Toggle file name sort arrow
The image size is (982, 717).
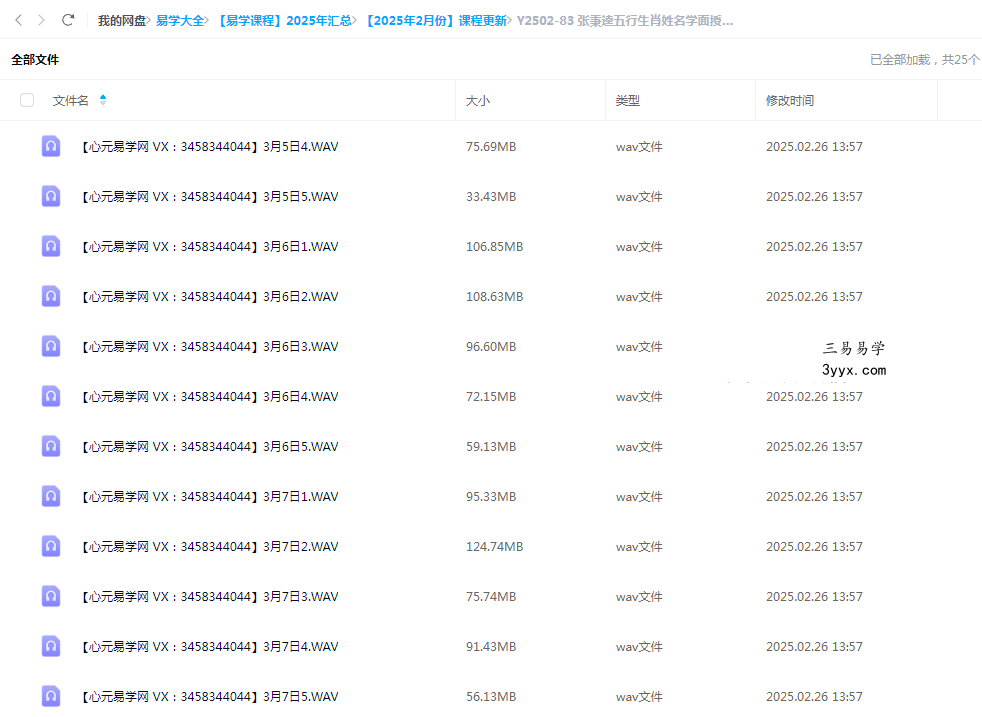click(x=103, y=100)
